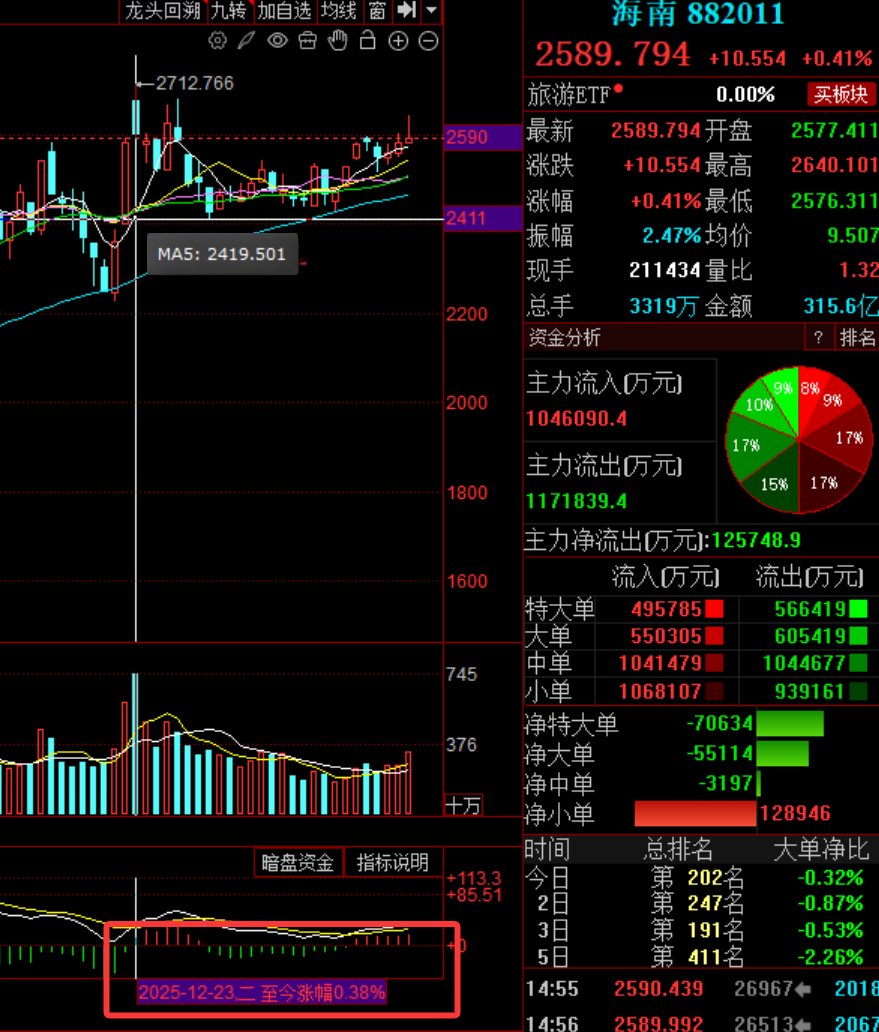Click the MA5: 2419.501 tooltip

tap(222, 254)
